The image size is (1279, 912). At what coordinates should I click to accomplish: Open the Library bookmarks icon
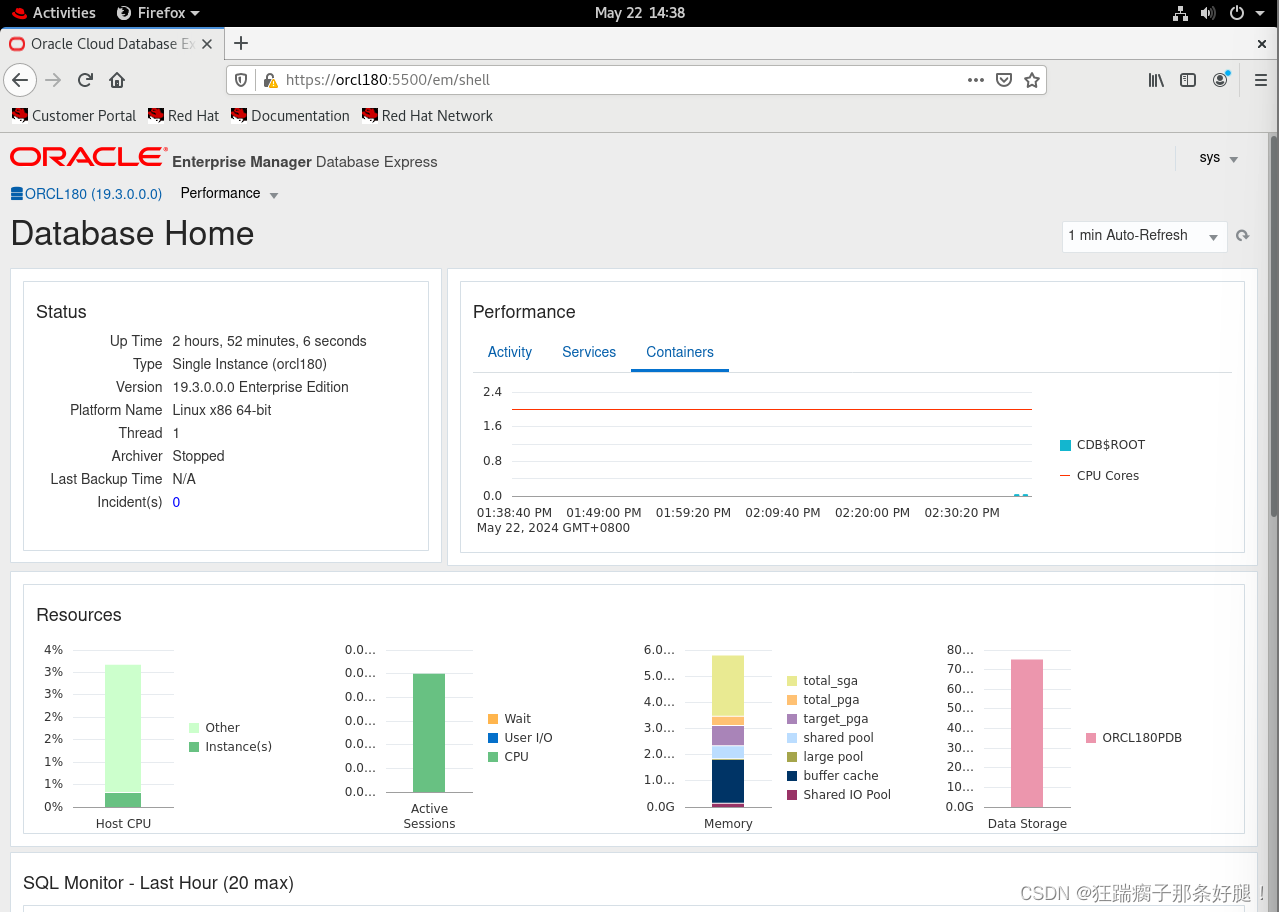pyautogui.click(x=1156, y=80)
